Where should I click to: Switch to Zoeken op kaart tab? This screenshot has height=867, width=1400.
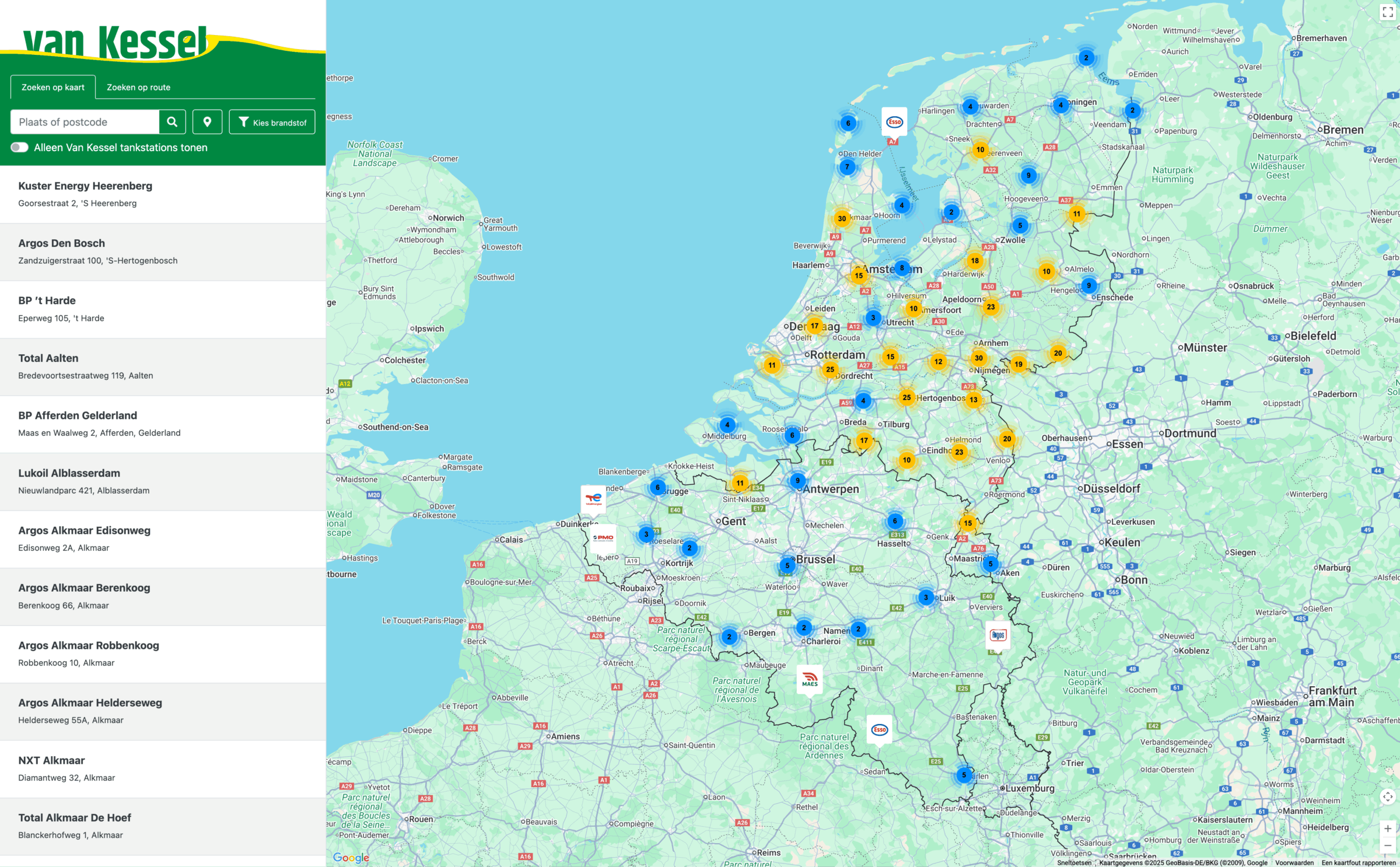tap(53, 87)
